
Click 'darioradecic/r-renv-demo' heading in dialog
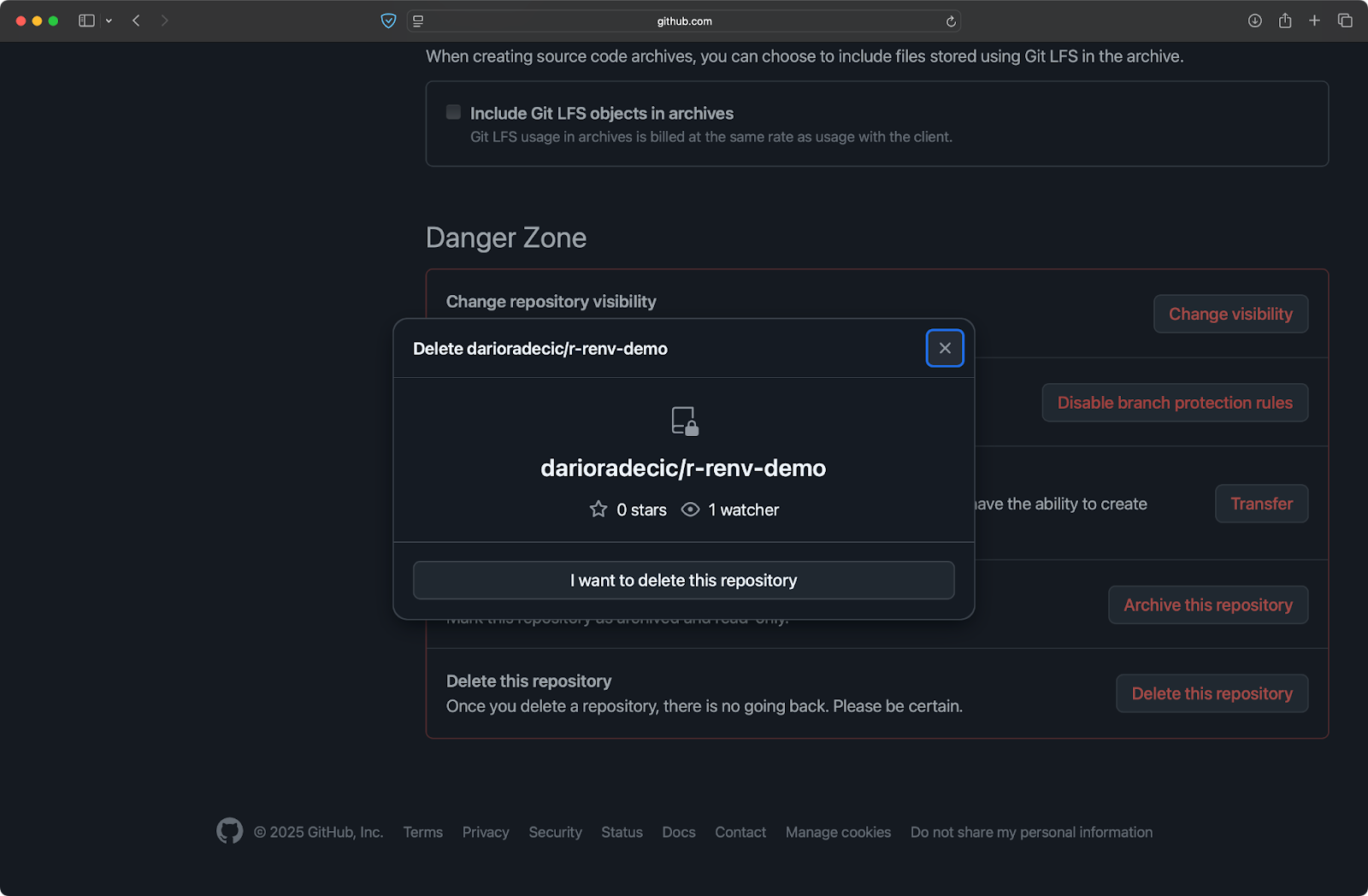click(683, 468)
